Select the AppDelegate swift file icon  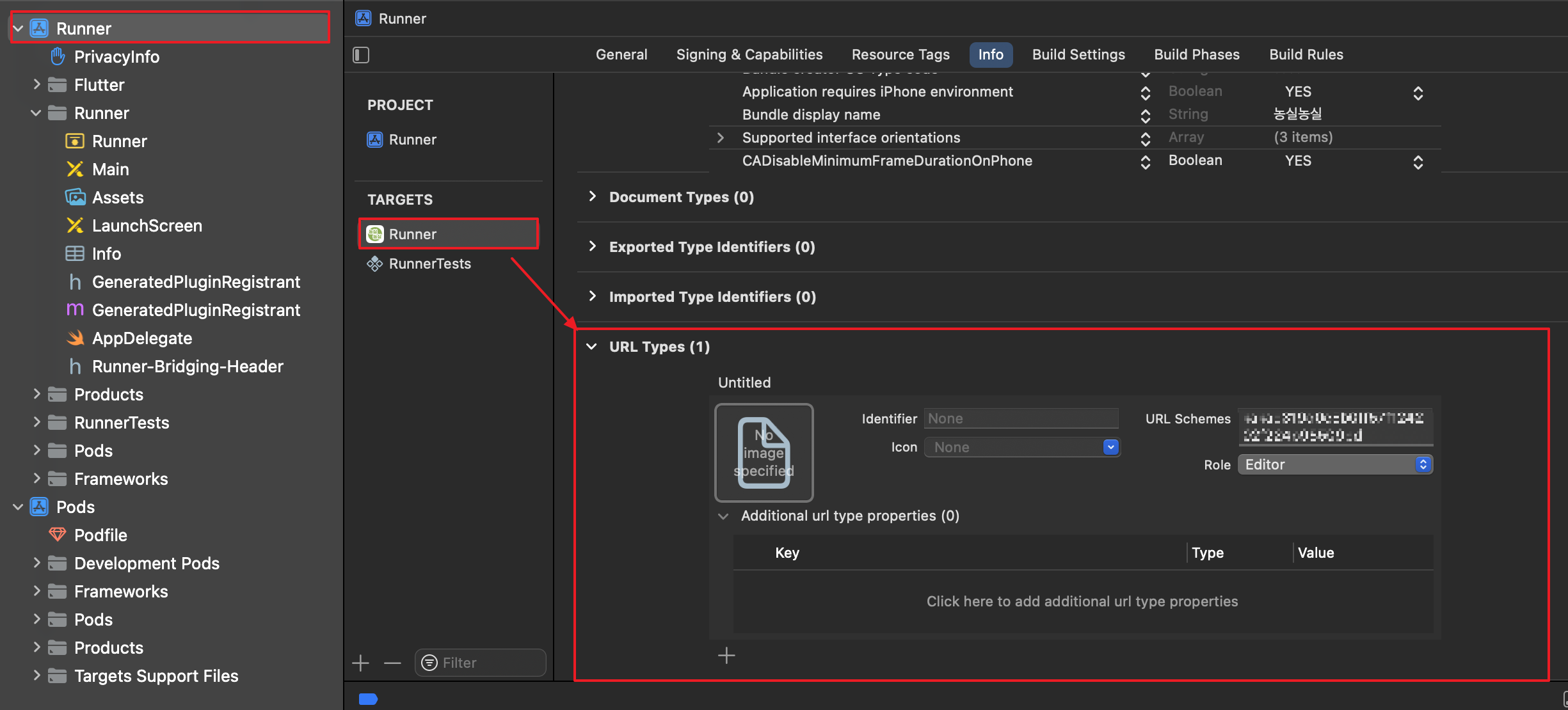tap(76, 338)
